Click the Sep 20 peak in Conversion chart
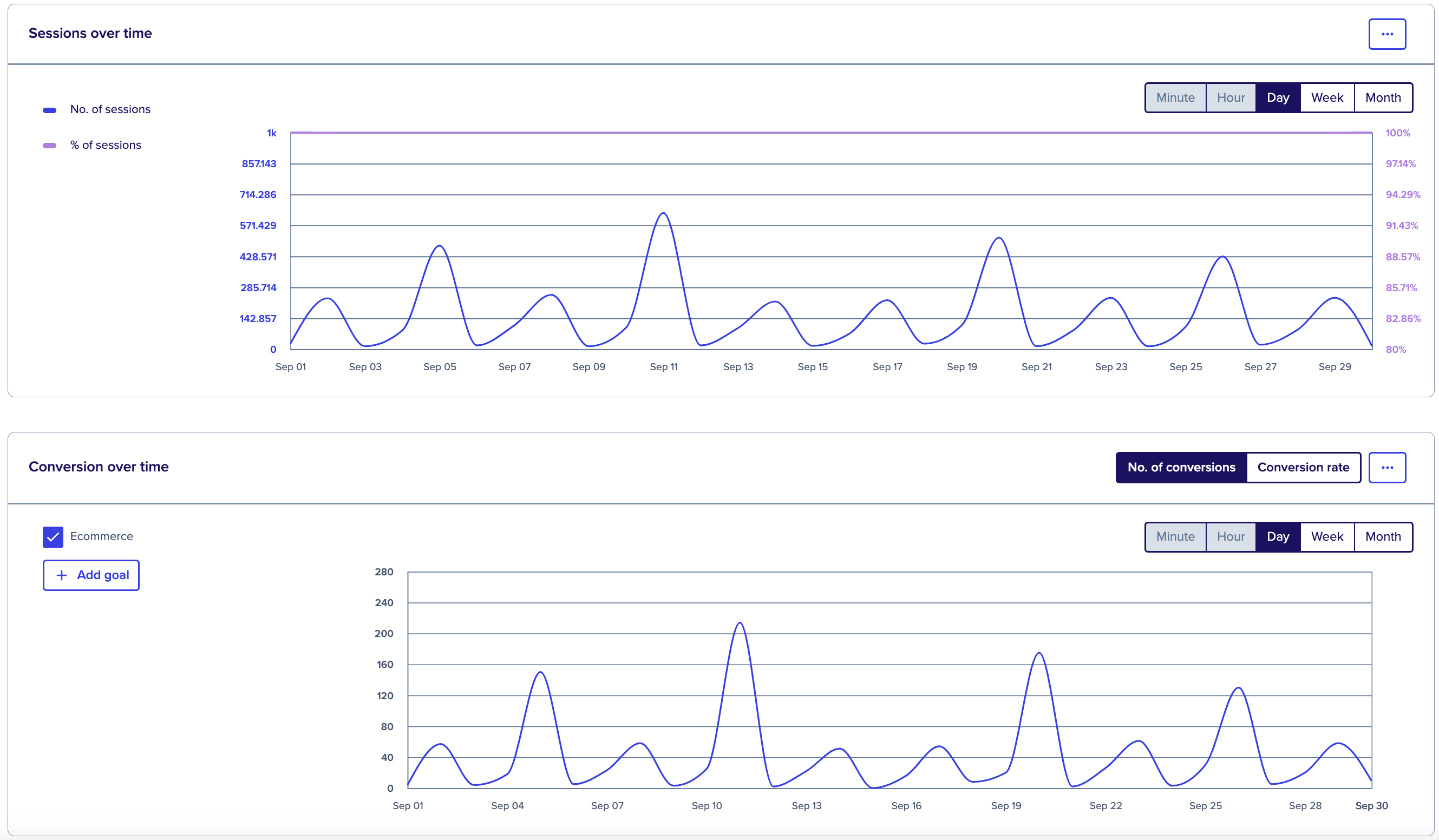 (1039, 653)
